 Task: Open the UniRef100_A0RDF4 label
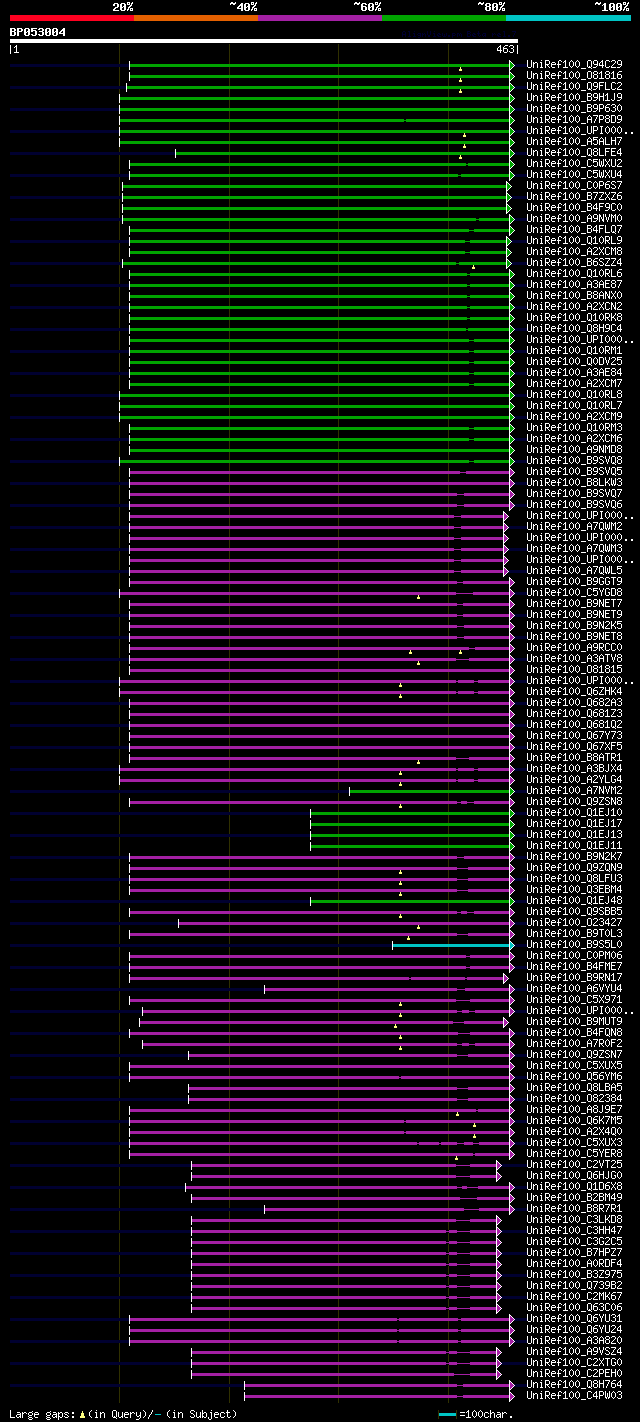(574, 1264)
